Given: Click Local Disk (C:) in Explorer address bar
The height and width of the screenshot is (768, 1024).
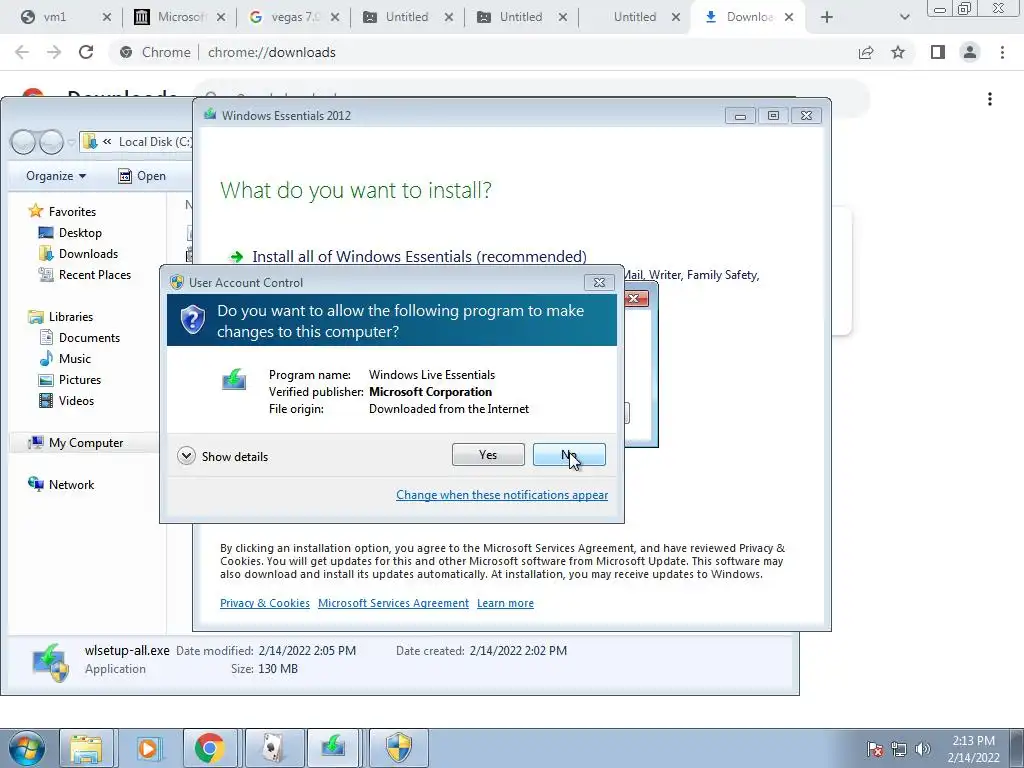Looking at the screenshot, I should [x=155, y=142].
